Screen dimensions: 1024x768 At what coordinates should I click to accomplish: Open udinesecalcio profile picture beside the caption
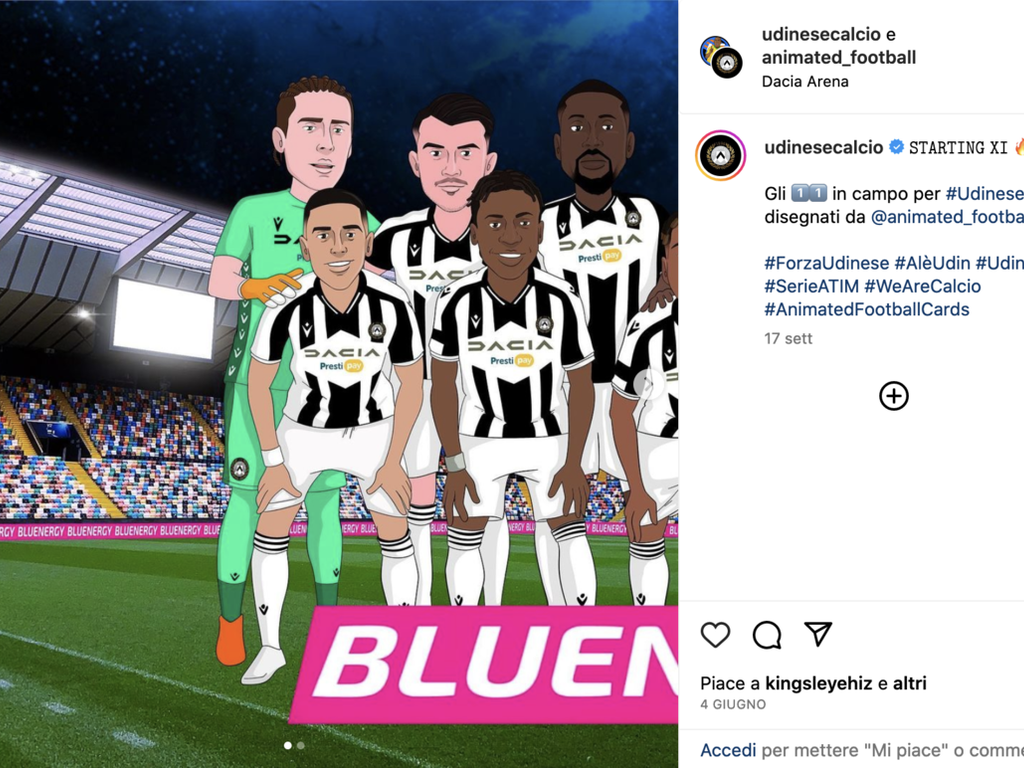[x=721, y=155]
